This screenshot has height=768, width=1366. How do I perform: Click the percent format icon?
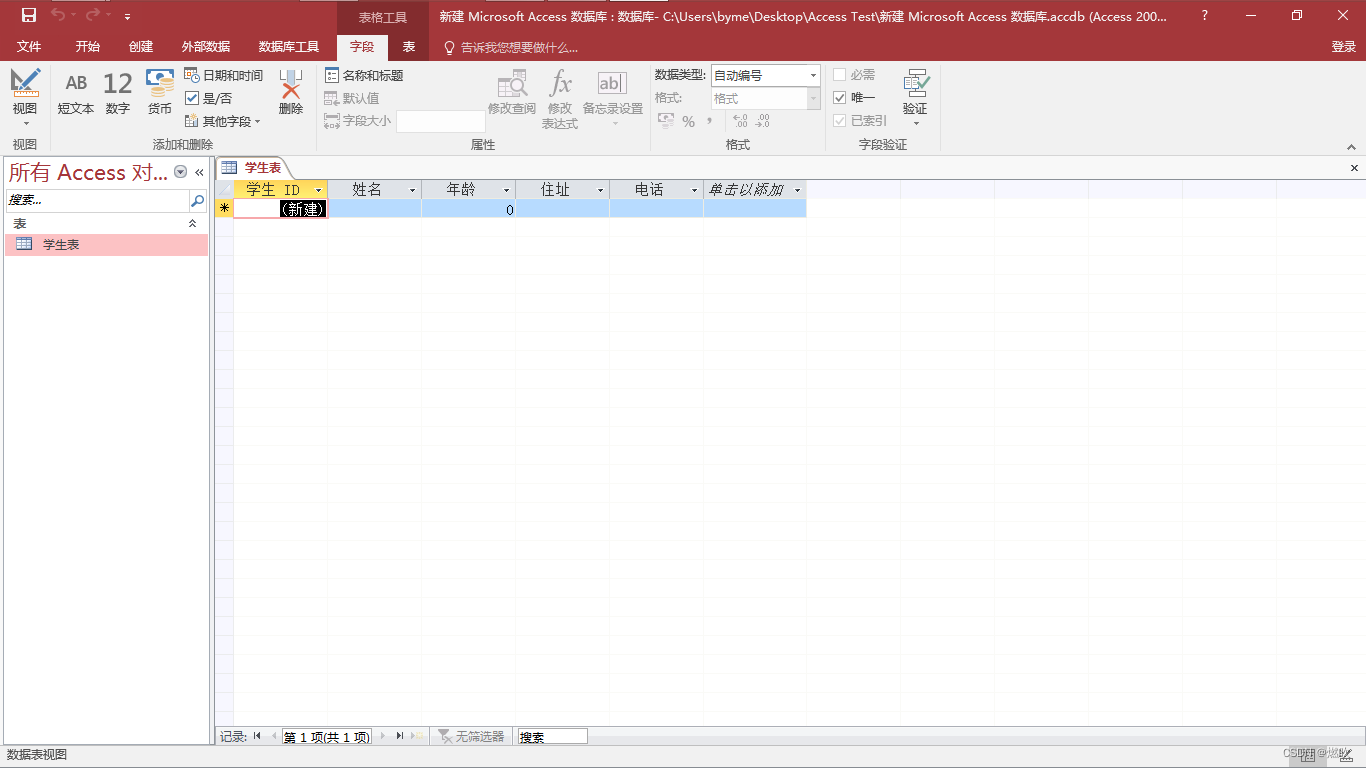(x=689, y=121)
